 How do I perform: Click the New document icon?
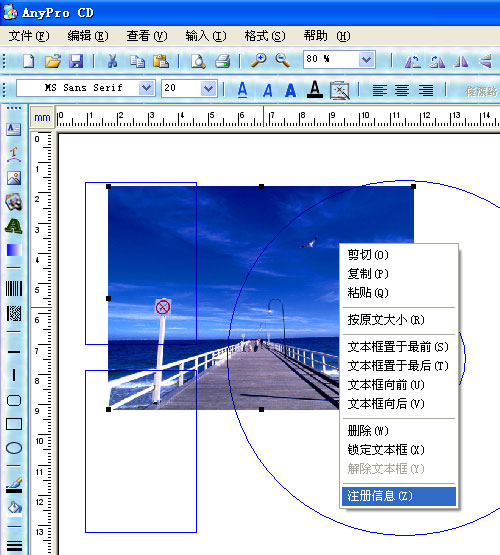tap(29, 61)
